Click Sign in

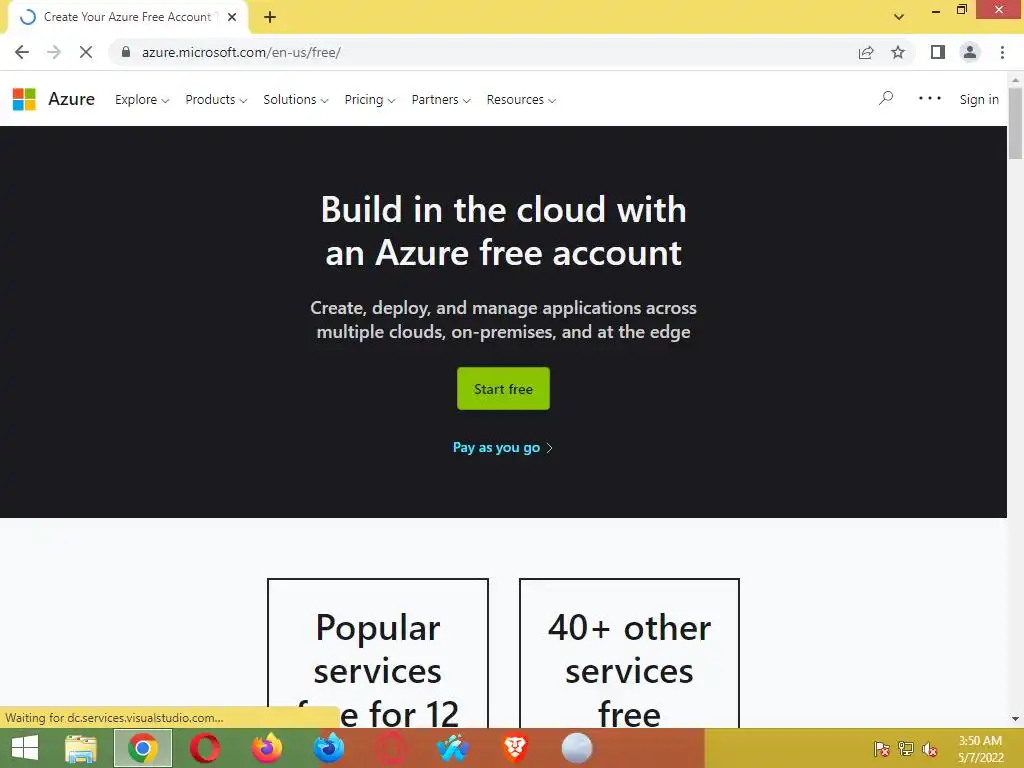(x=979, y=99)
